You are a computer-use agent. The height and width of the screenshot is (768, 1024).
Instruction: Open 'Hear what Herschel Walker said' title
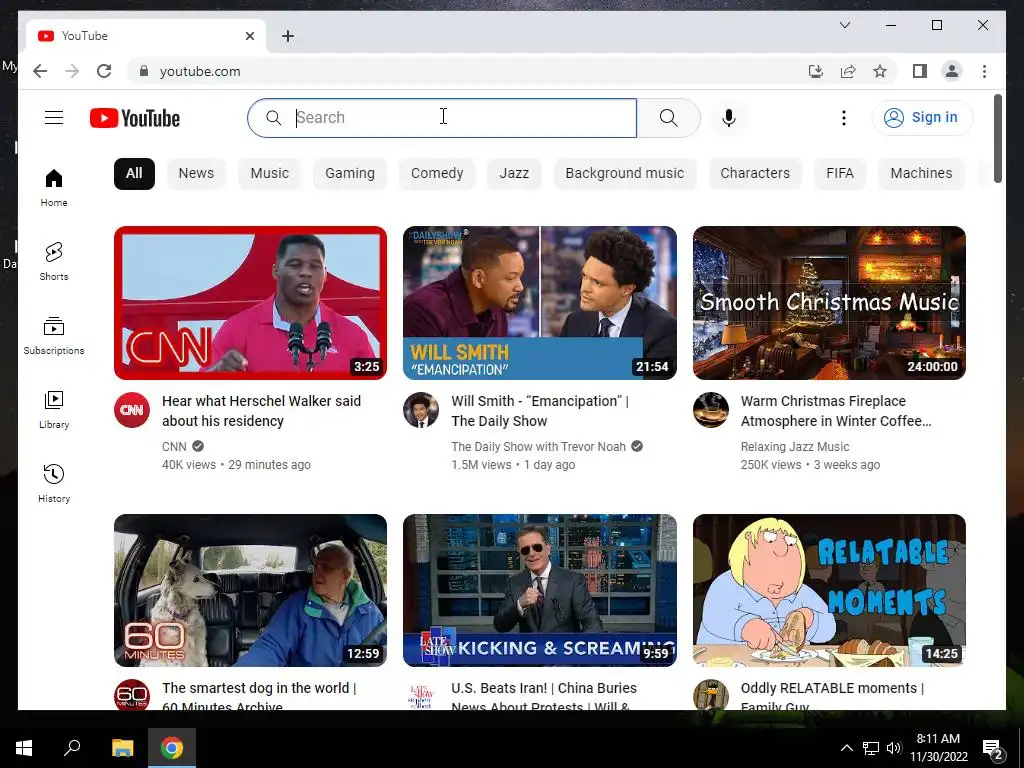(x=261, y=411)
